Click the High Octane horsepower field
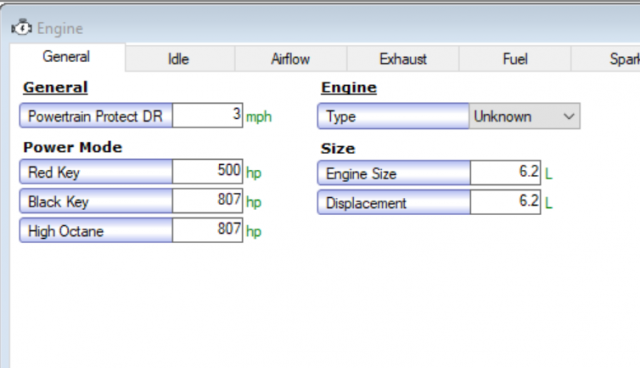The image size is (640, 368). pyautogui.click(x=207, y=230)
